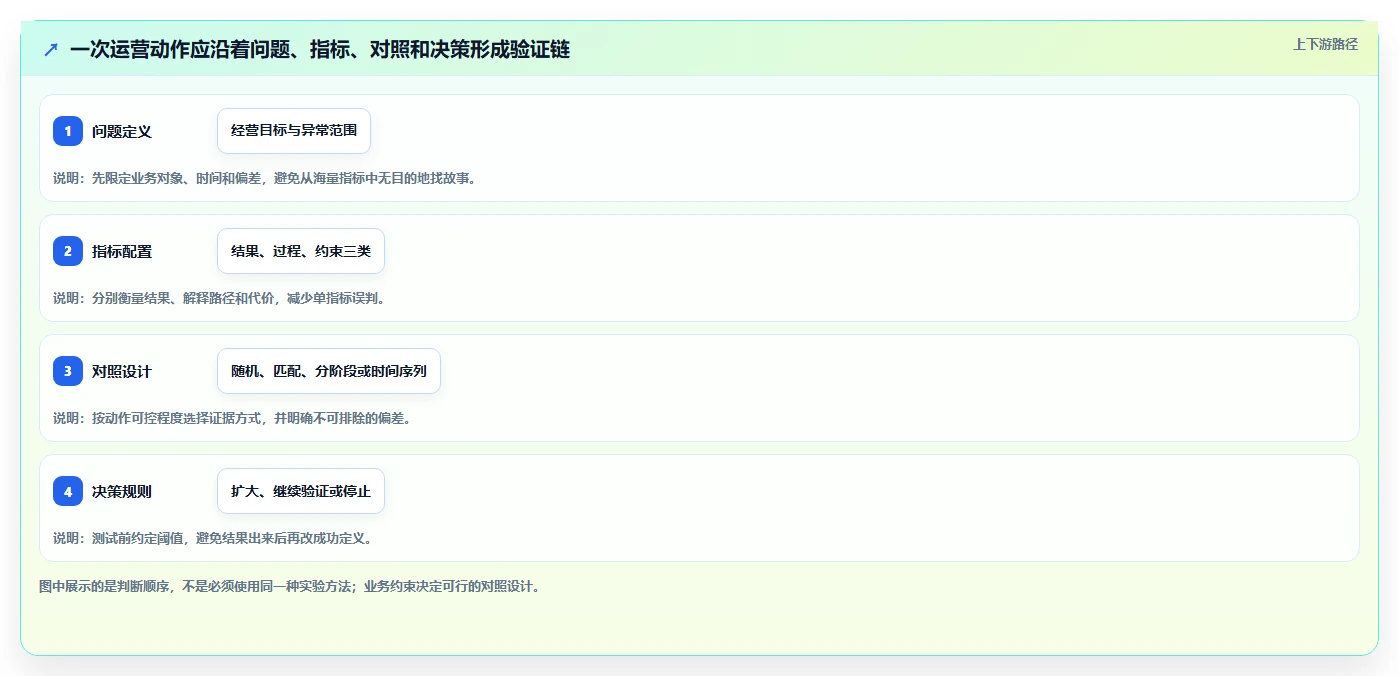1399x676 pixels.
Task: Click the 指标配置 step title
Action: coord(122,251)
